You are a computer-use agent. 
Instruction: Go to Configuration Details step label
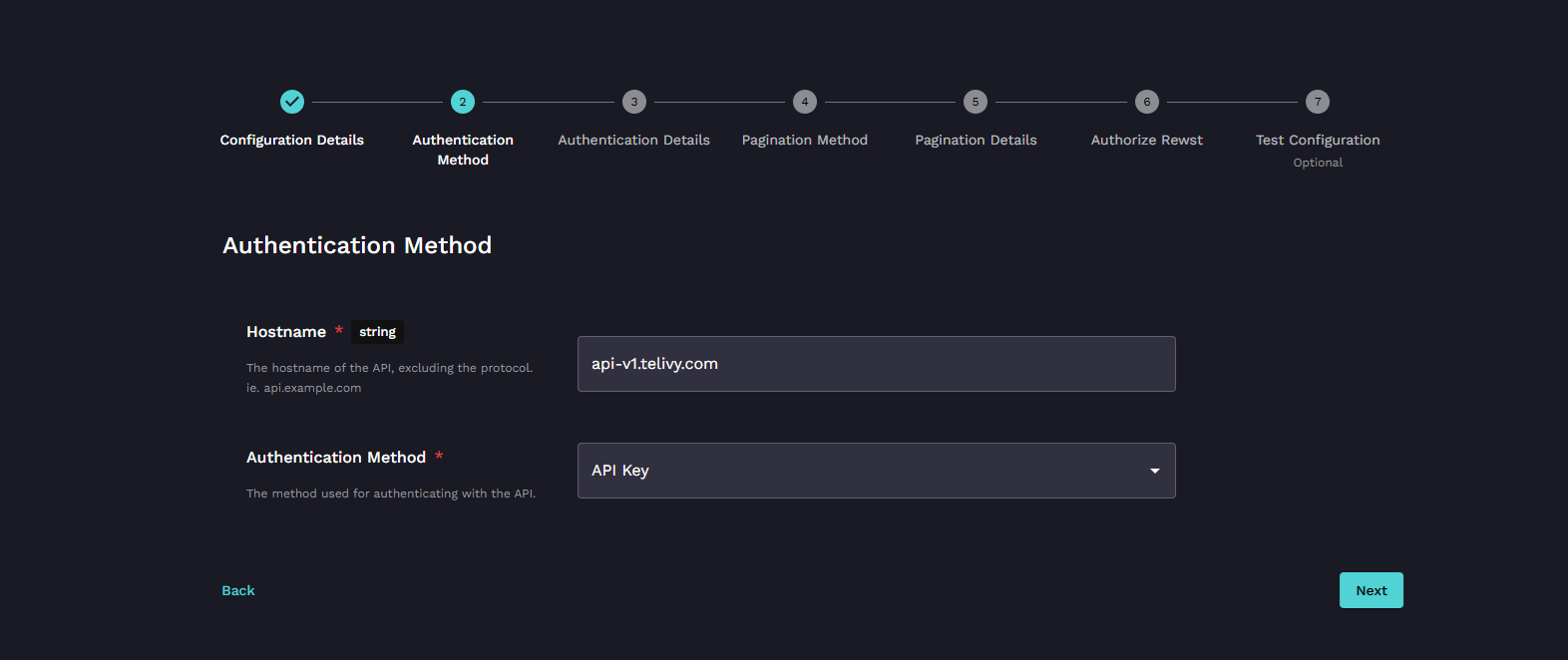click(292, 140)
